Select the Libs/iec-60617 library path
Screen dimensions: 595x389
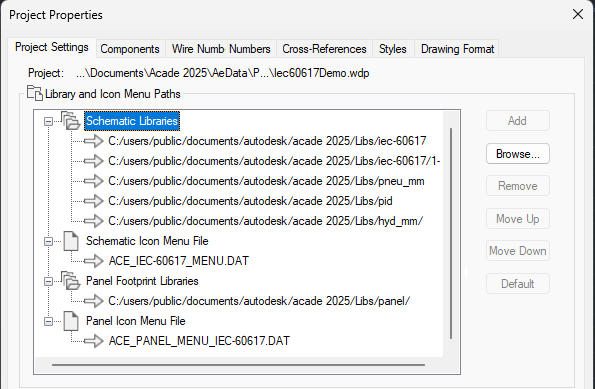pyautogui.click(x=267, y=141)
